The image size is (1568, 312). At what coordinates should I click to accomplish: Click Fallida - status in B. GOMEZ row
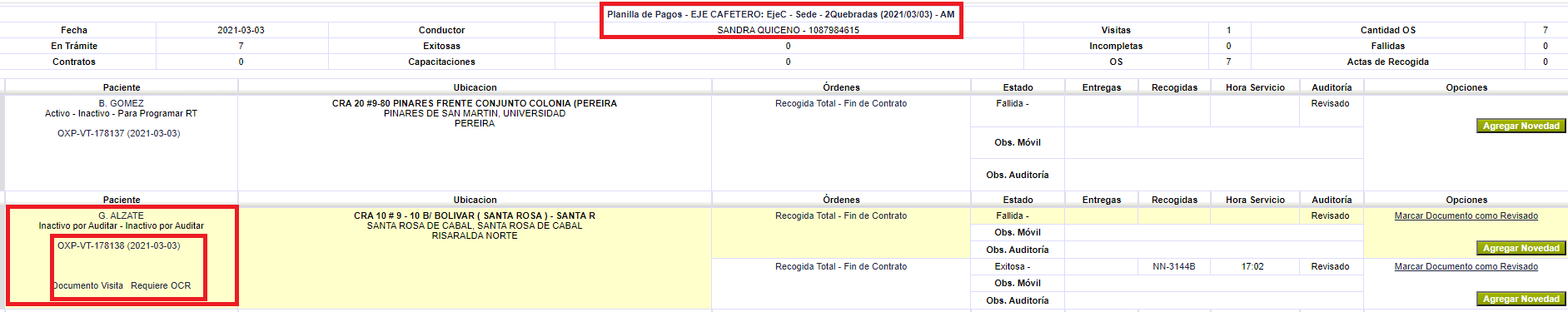(x=1012, y=103)
